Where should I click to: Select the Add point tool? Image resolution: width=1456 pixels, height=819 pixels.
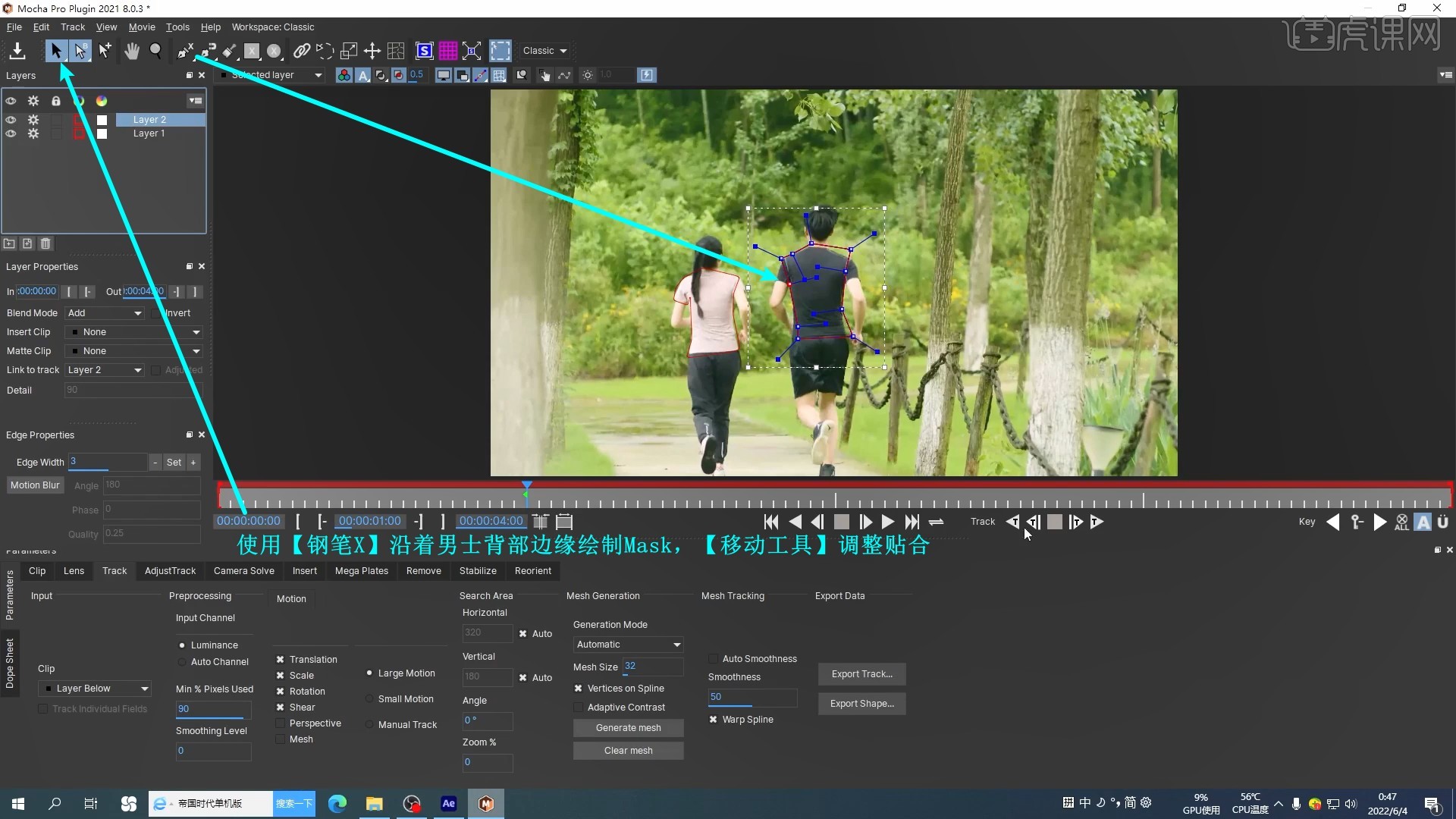click(x=105, y=51)
